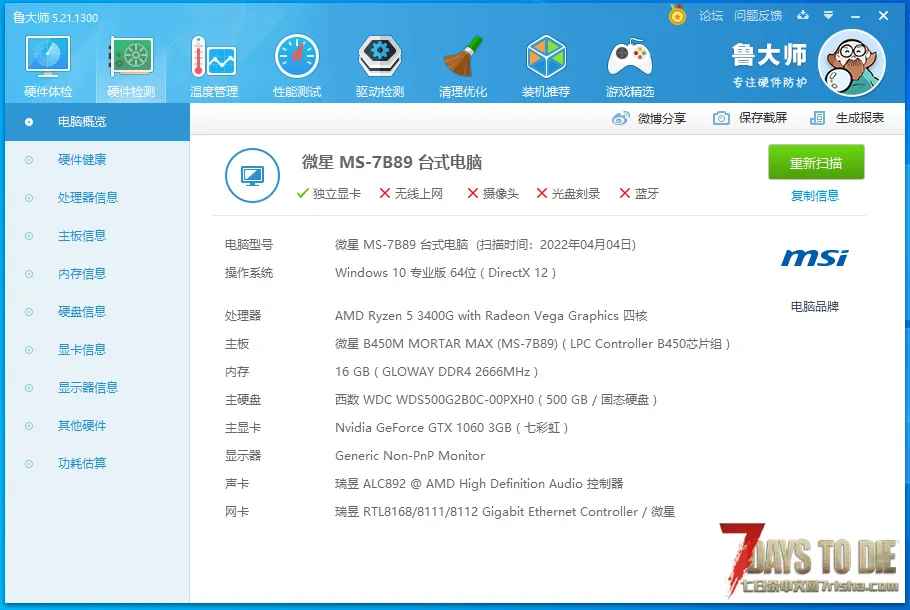Viewport: 910px width, 610px height.
Task: Open the title bar dropdown menu arrow
Action: [x=829, y=16]
